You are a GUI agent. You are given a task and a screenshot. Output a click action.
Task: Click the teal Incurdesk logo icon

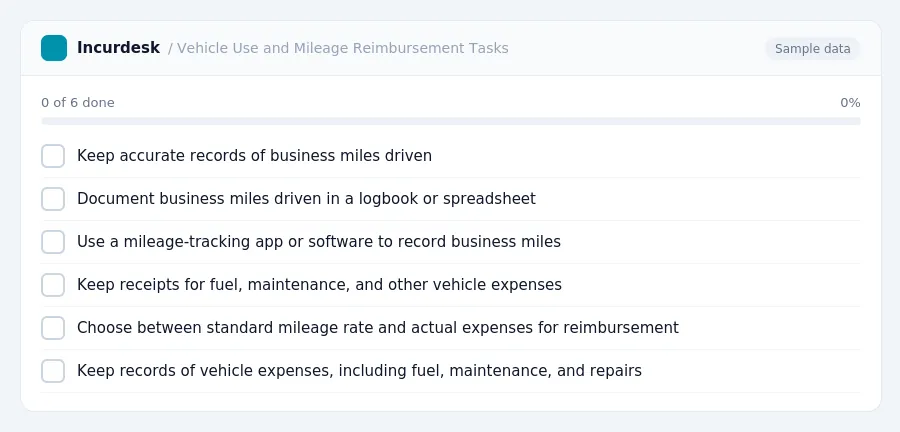coord(54,48)
